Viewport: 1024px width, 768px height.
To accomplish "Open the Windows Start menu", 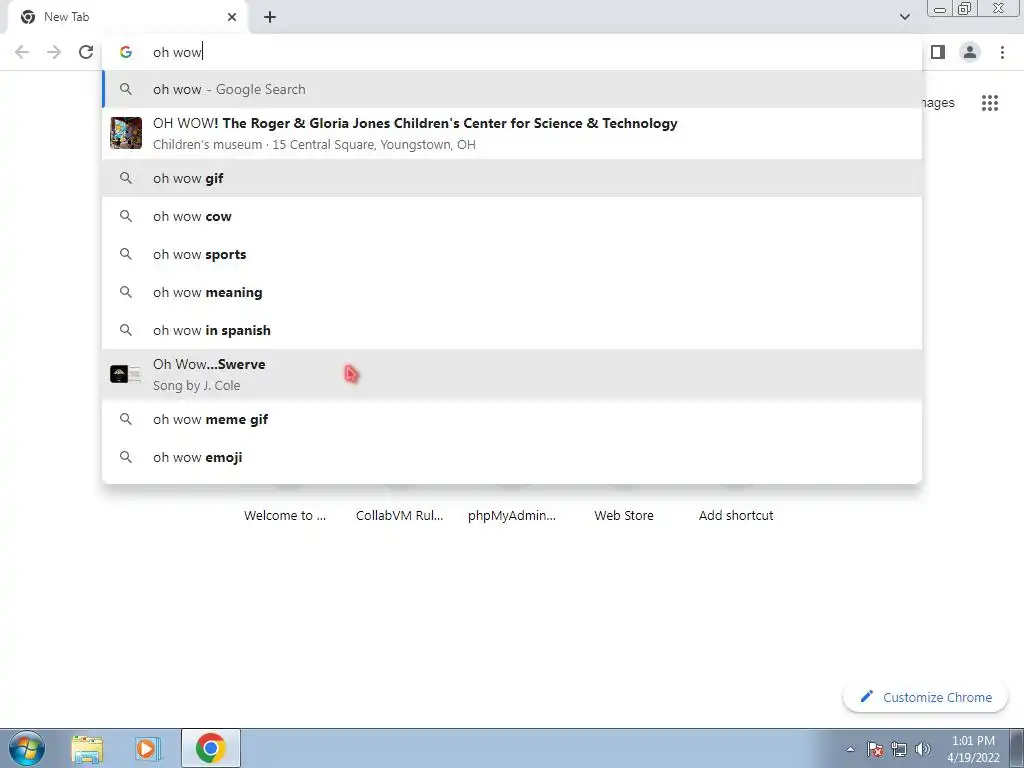I will point(27,748).
